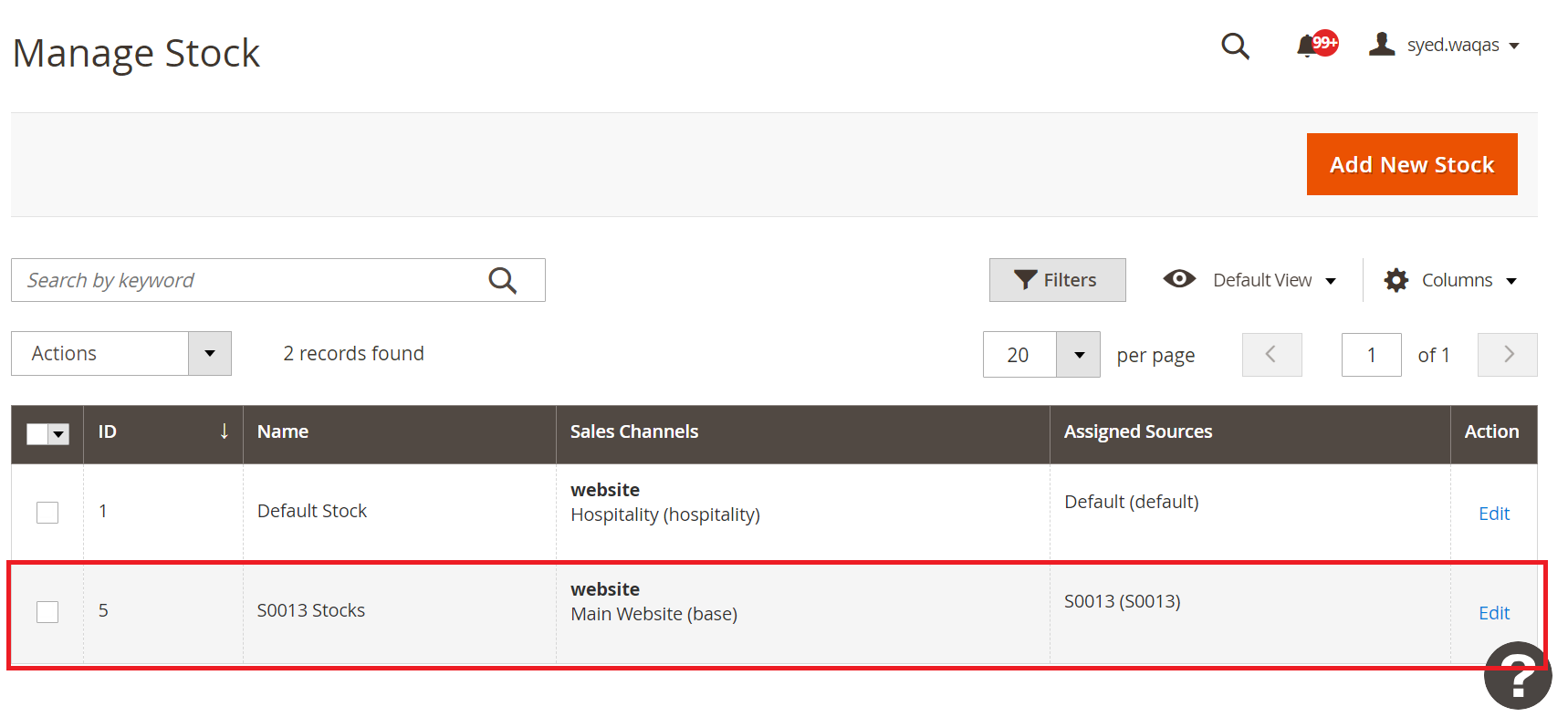Click the user account avatar icon

1382,44
